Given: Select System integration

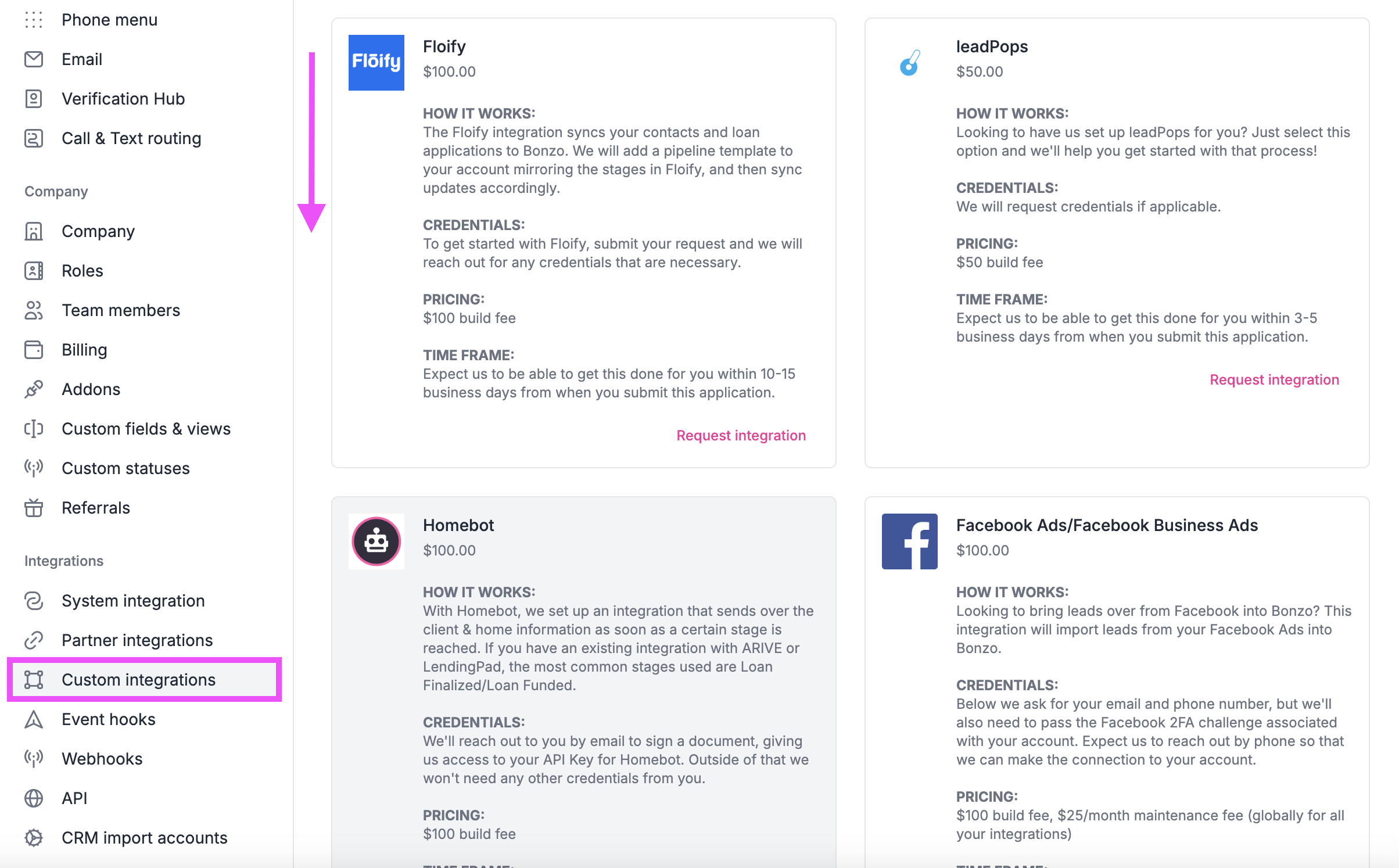Looking at the screenshot, I should point(132,601).
